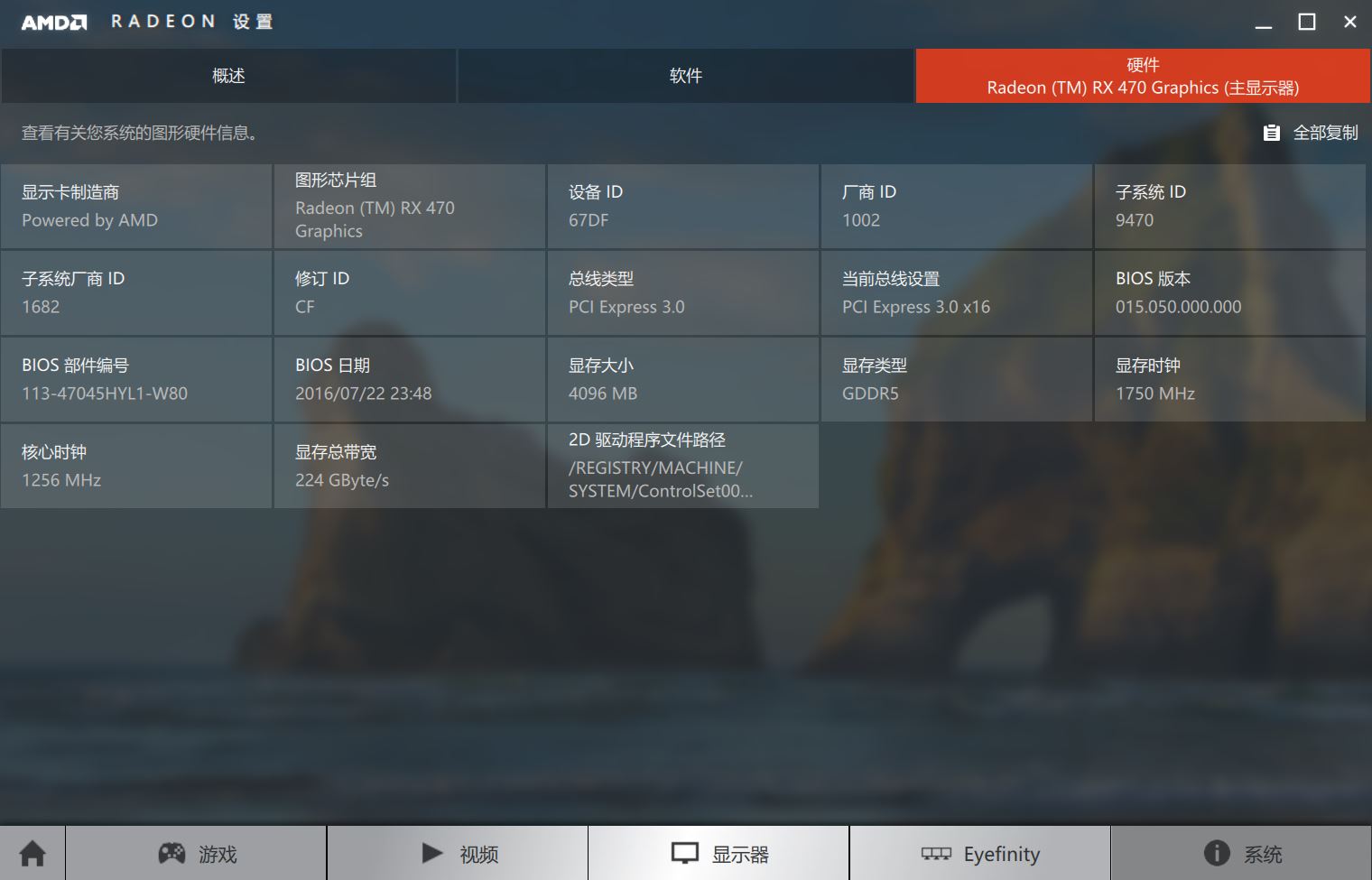Select the 设备 ID 67DF tile
Image resolution: width=1372 pixels, height=880 pixels.
(683, 206)
